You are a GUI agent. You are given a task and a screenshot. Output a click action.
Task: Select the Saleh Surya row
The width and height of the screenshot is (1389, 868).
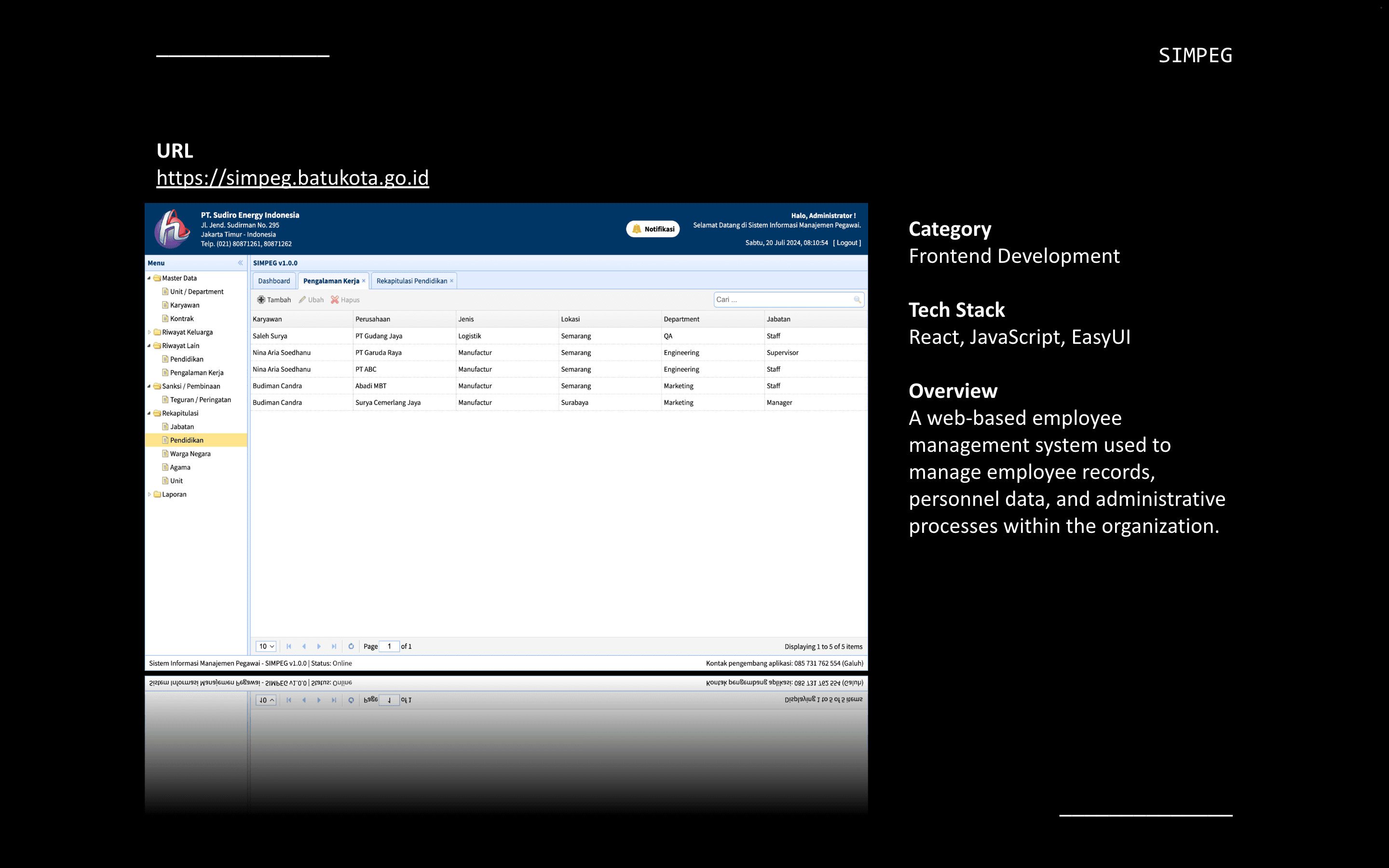point(558,336)
